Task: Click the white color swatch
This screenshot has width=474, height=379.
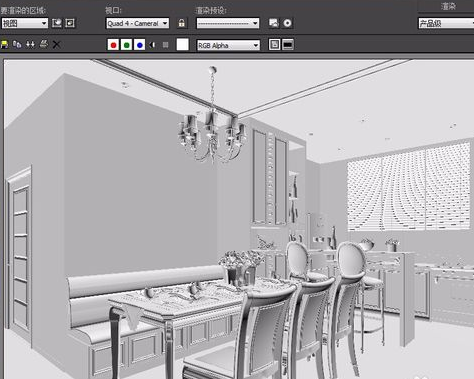Action: [x=182, y=44]
